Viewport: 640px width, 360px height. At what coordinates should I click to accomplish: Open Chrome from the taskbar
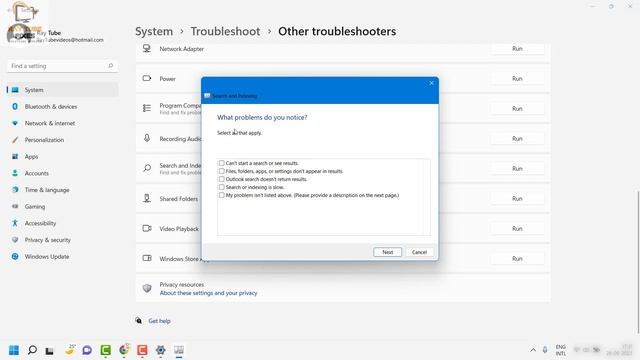[124, 350]
